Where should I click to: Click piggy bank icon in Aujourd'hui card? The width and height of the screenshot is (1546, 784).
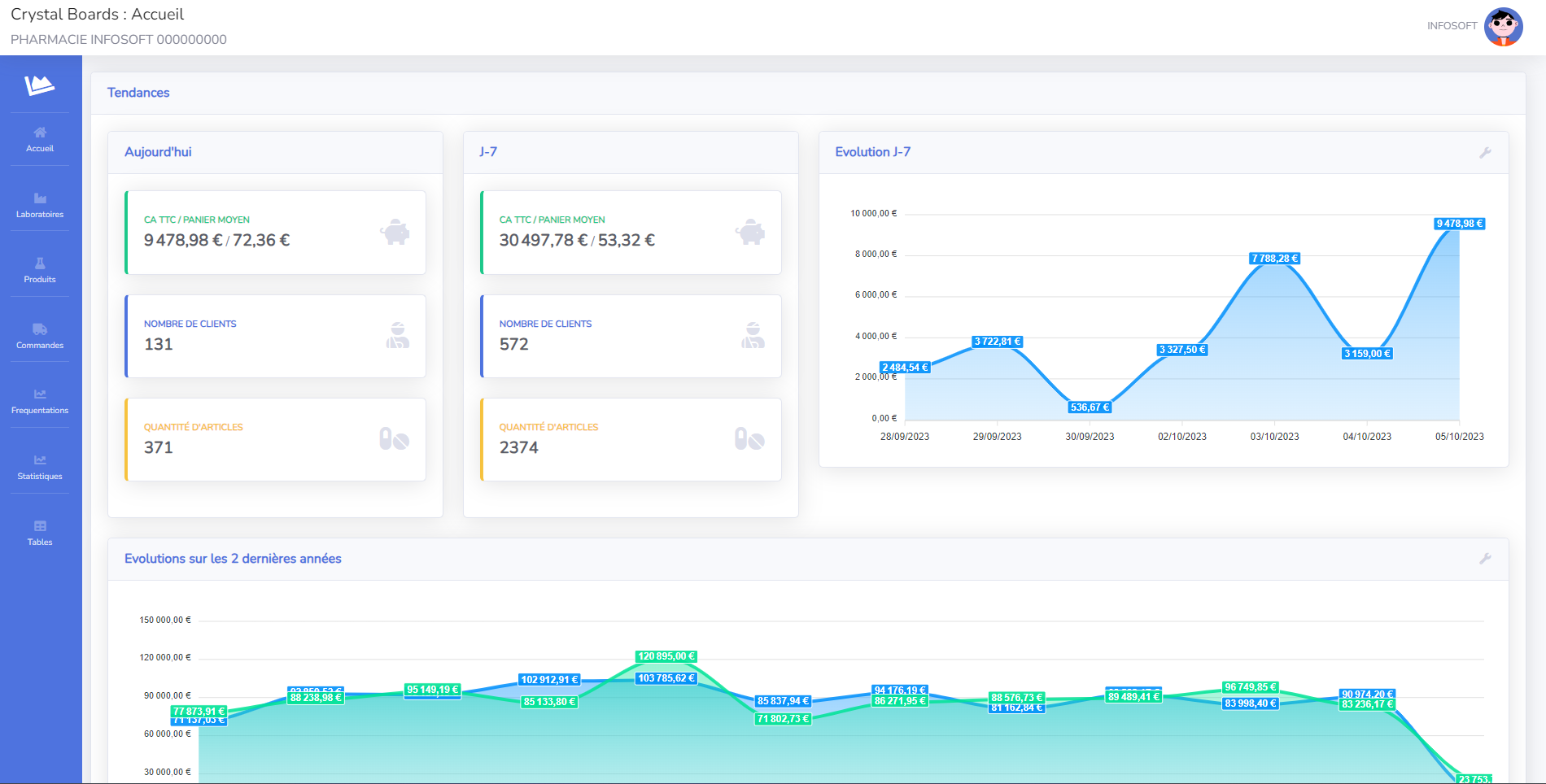[395, 233]
